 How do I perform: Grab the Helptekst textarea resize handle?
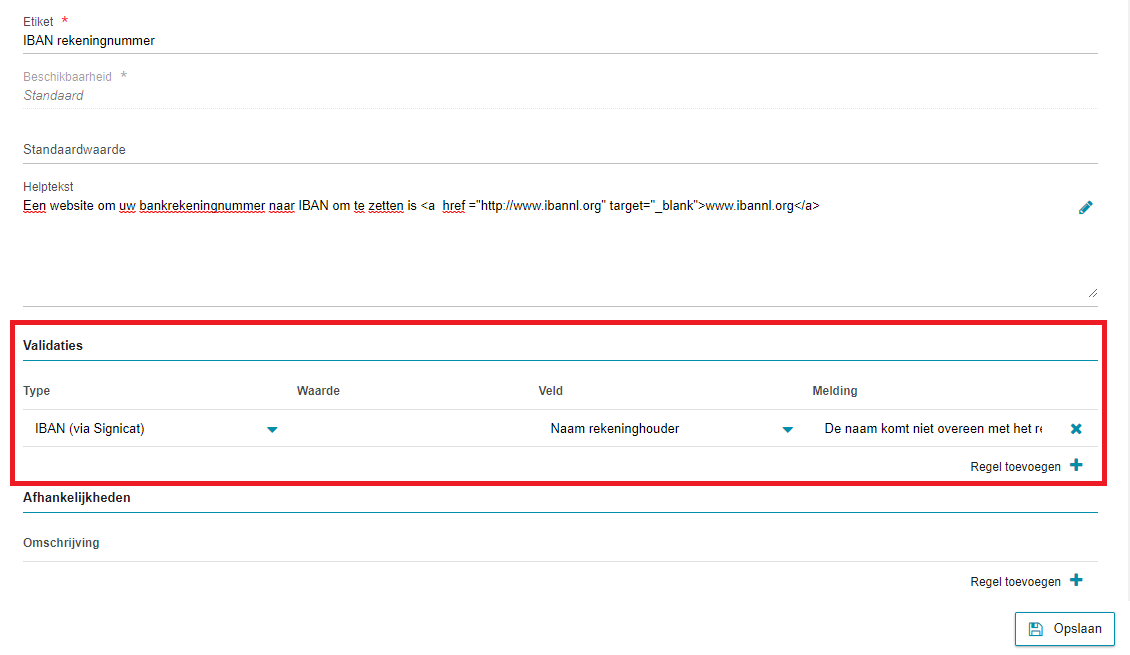click(1092, 293)
